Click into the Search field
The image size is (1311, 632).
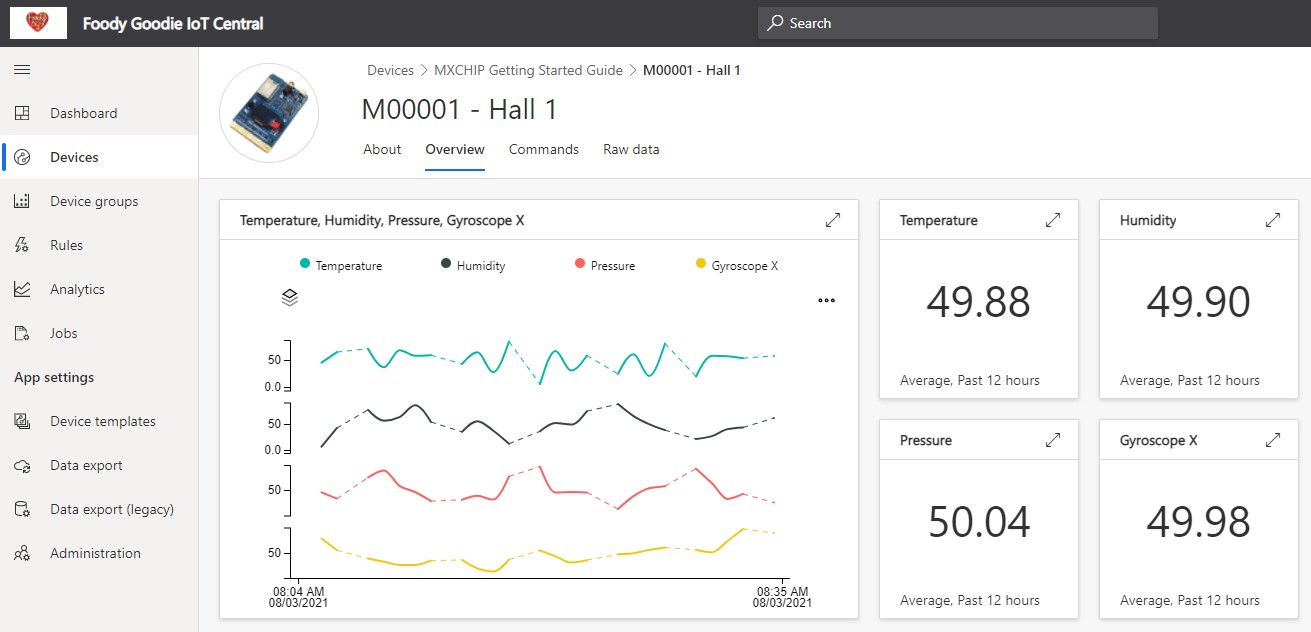tap(958, 23)
